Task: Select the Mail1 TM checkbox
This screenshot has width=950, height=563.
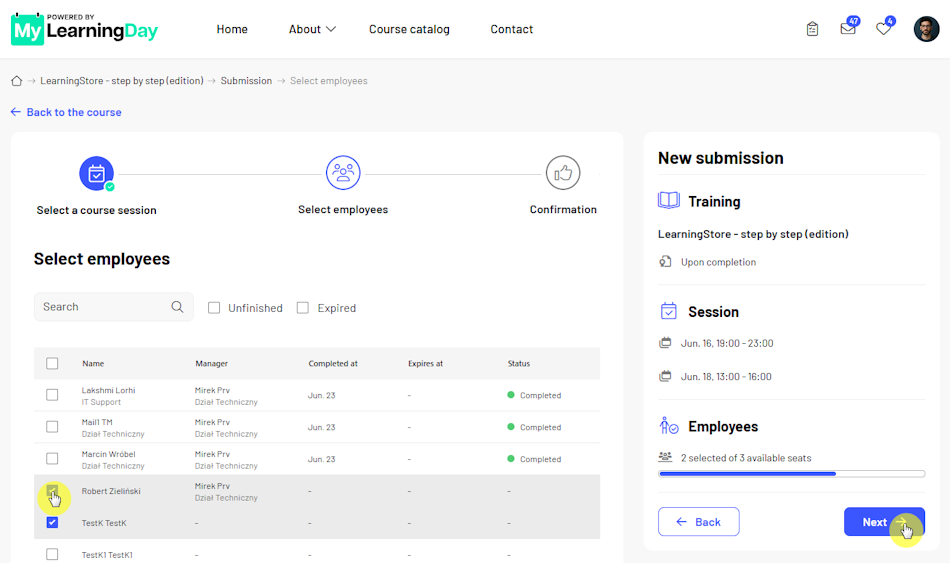Action: [52, 427]
